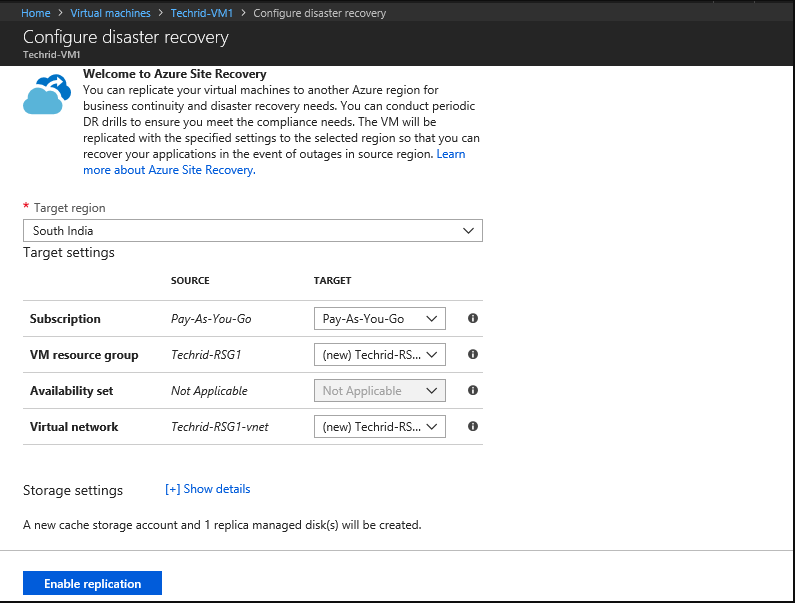The image size is (795, 603).
Task: Open the Availability set Not Applicable dropdown
Action: (x=380, y=391)
